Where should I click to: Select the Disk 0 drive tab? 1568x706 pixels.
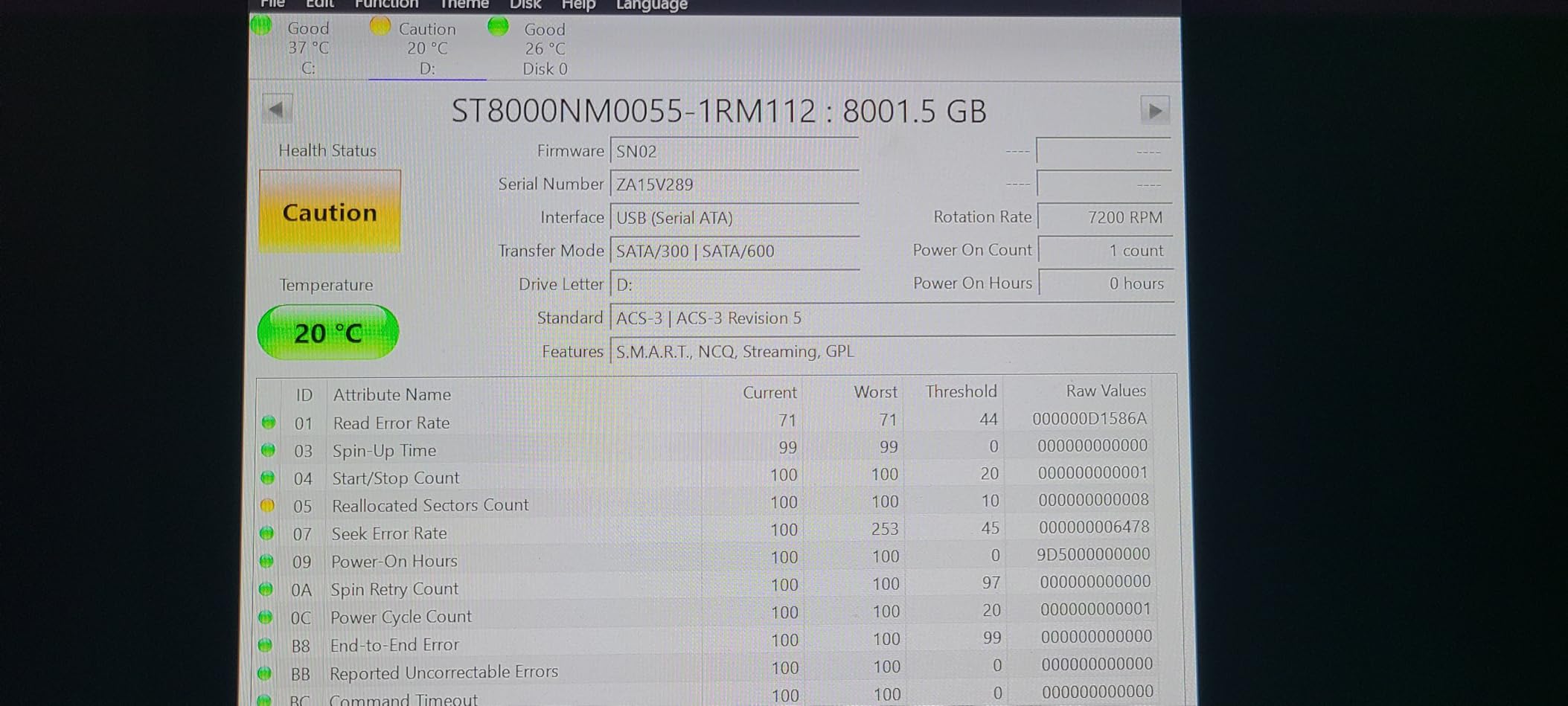pyautogui.click(x=545, y=49)
